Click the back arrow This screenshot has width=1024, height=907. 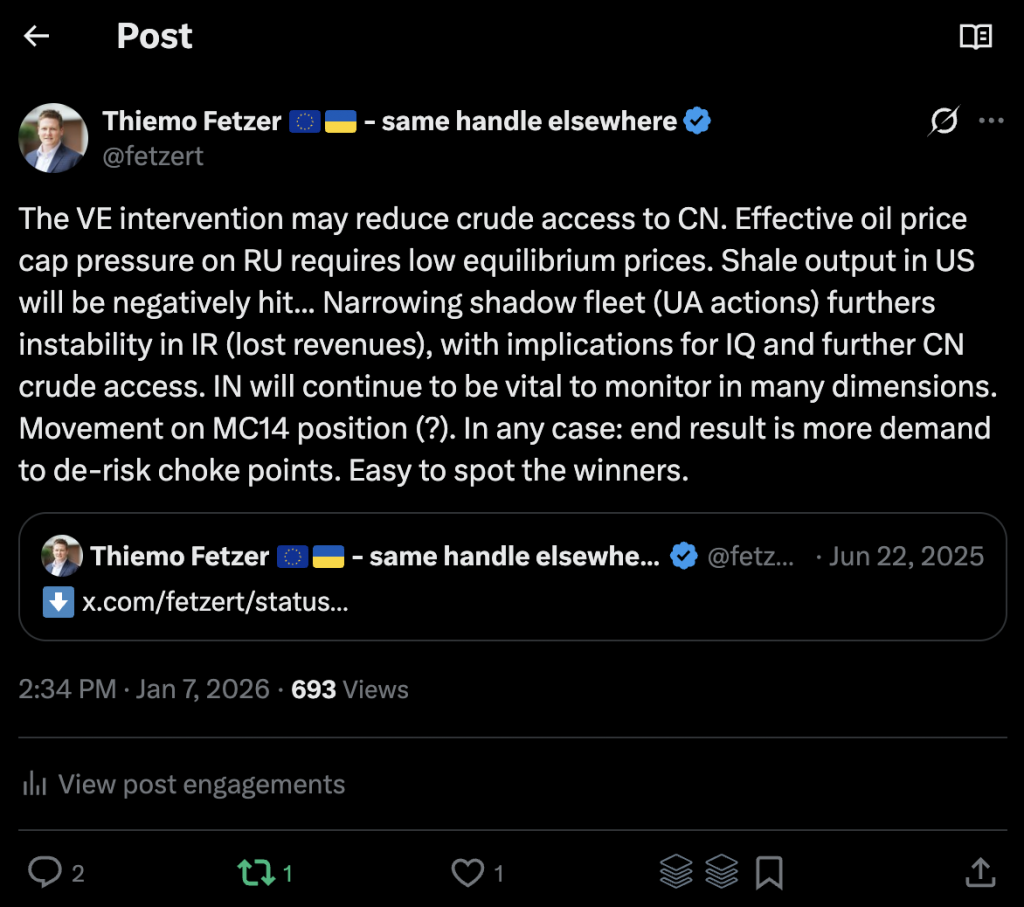37,37
